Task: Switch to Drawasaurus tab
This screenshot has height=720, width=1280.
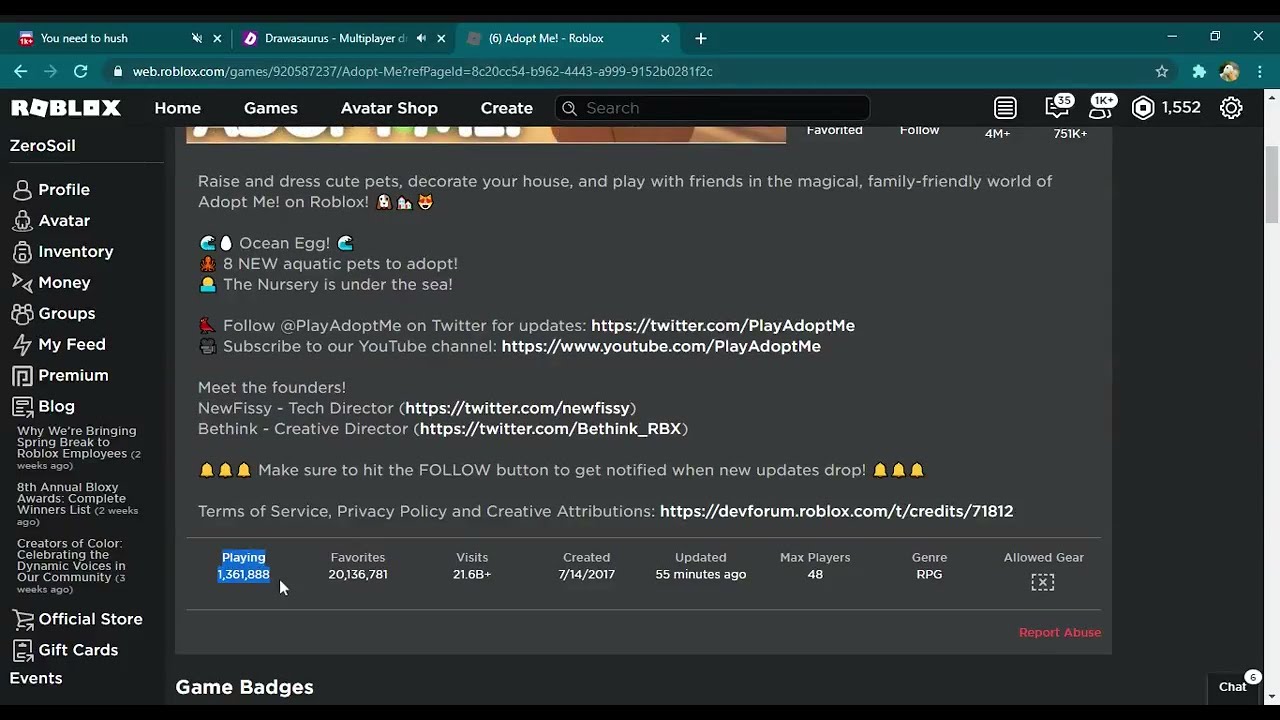Action: [343, 38]
